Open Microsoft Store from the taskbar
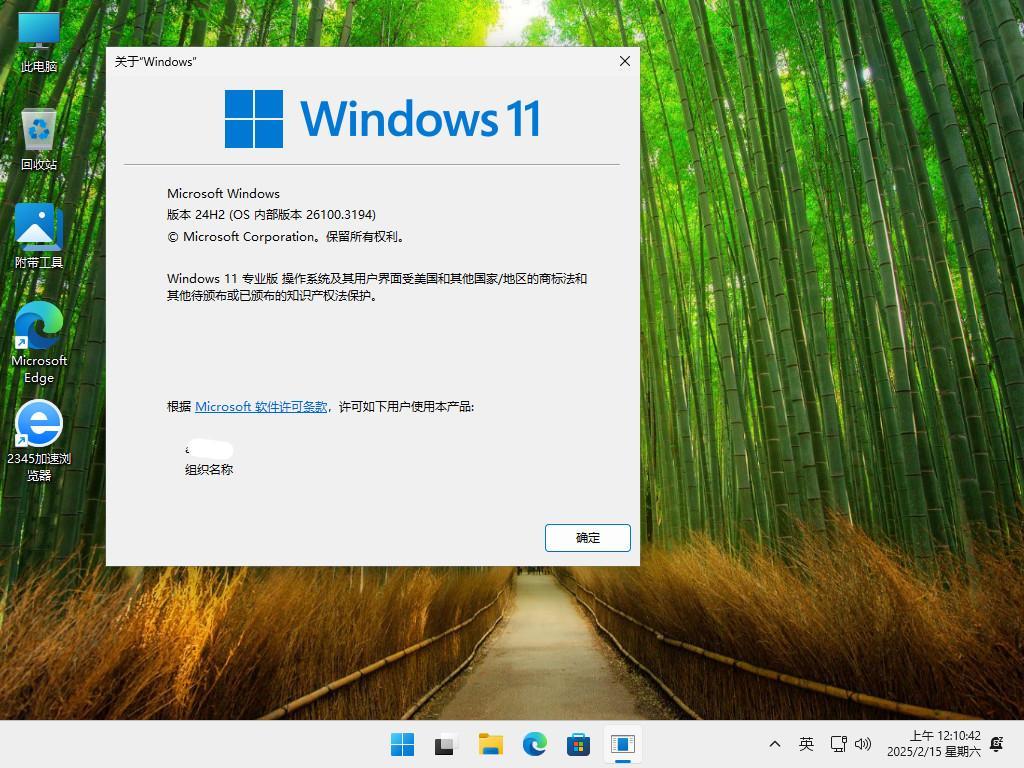Viewport: 1024px width, 768px height. point(578,744)
